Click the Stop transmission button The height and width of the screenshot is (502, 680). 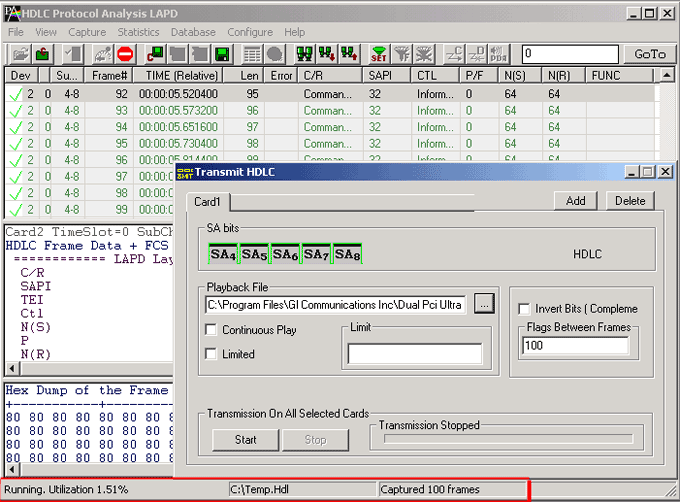tap(315, 440)
